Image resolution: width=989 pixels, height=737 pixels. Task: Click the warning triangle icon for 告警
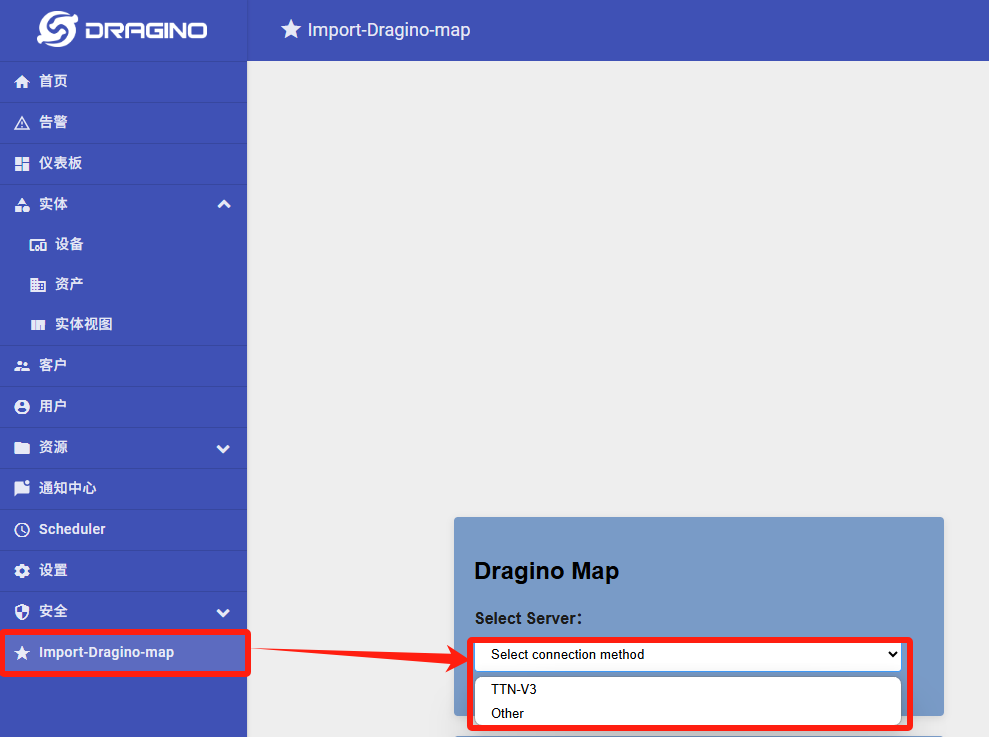click(22, 123)
